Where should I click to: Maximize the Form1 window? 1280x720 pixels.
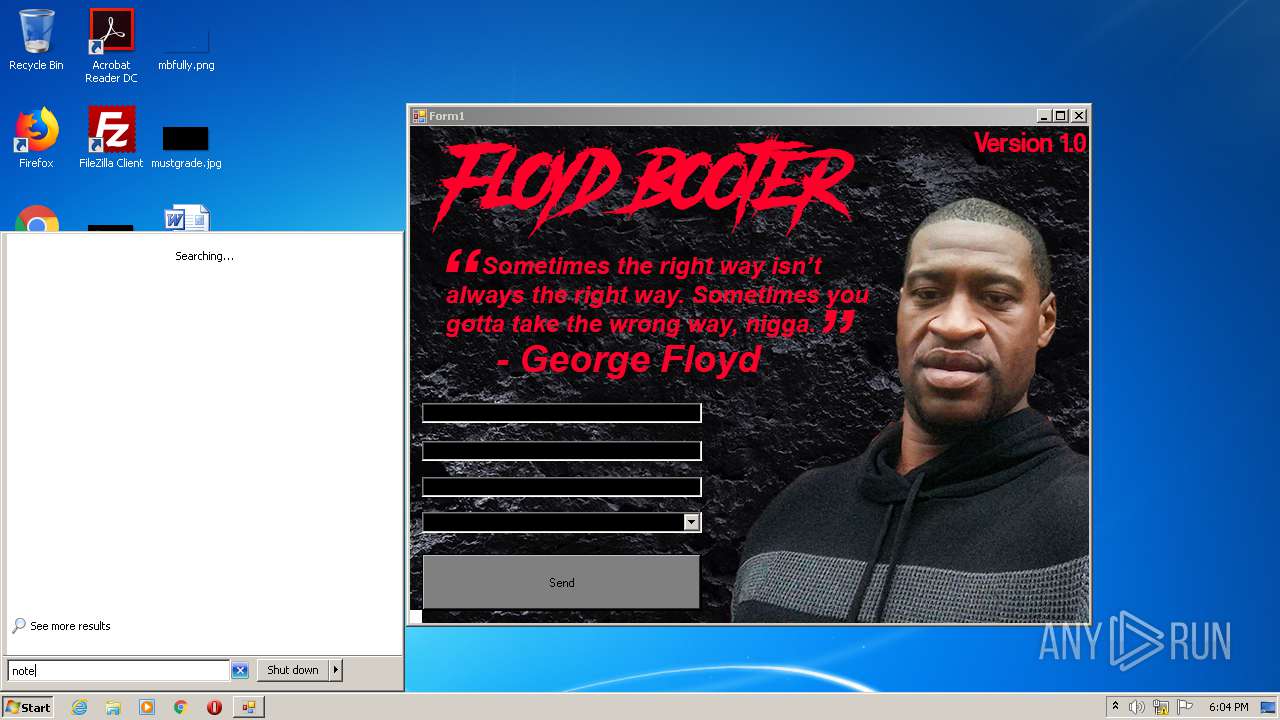pos(1061,116)
